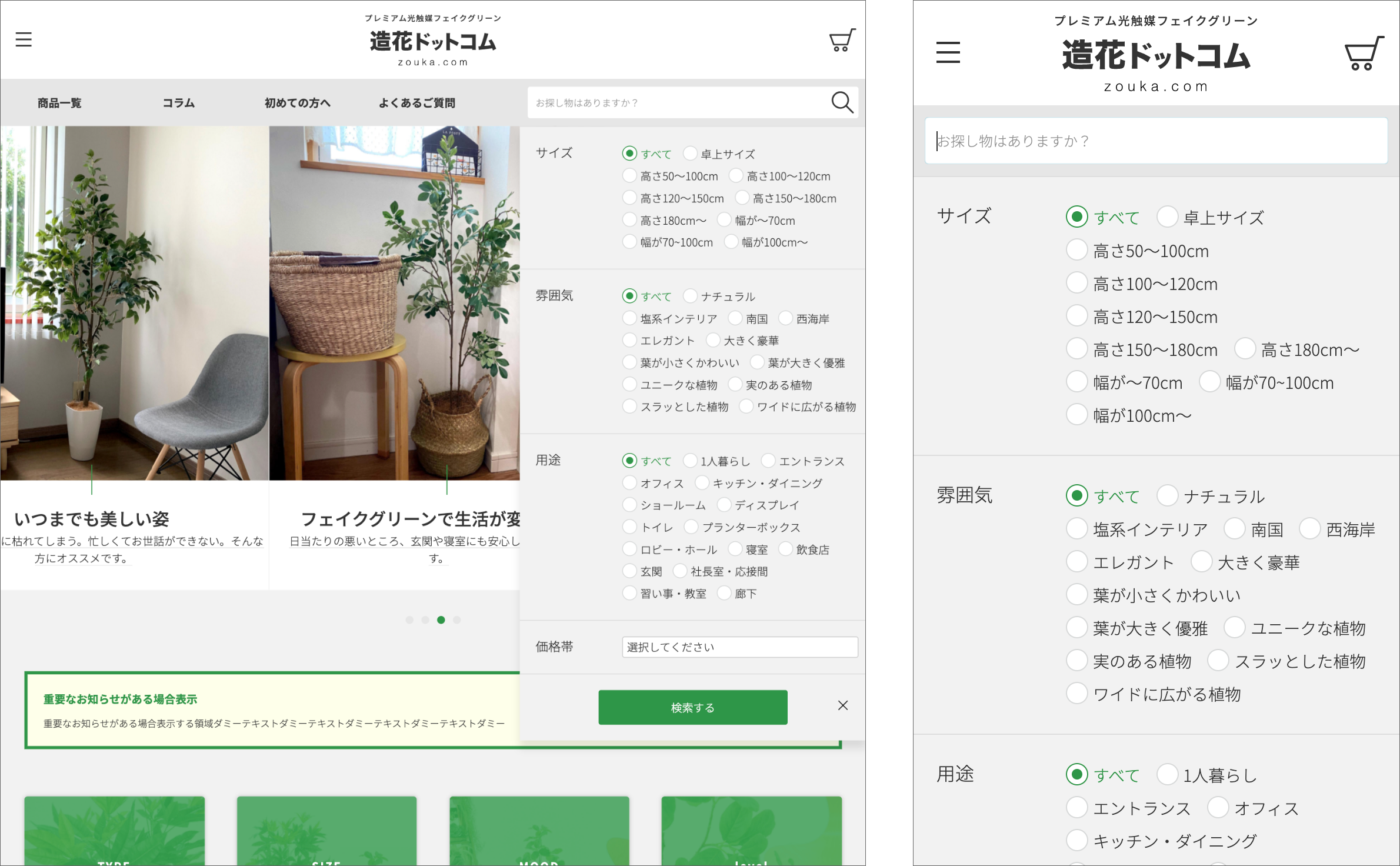Select 西海岸 radio in desktop panel
Viewport: 1400px width, 866px height.
point(785,318)
